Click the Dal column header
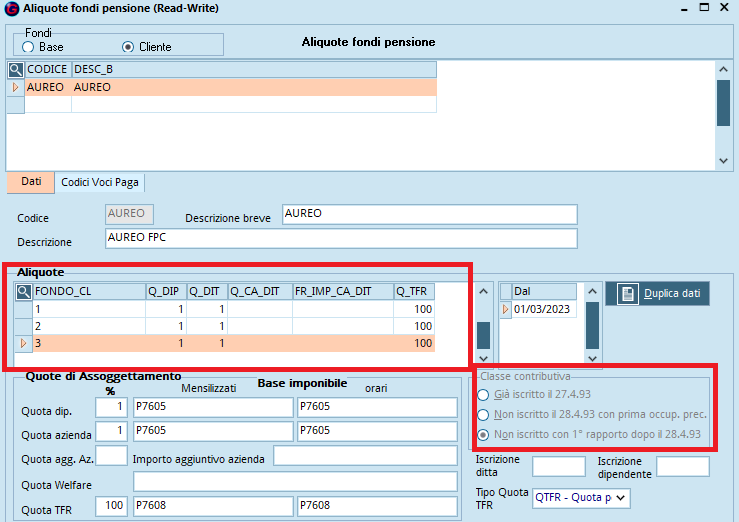This screenshot has width=739, height=522. point(544,292)
